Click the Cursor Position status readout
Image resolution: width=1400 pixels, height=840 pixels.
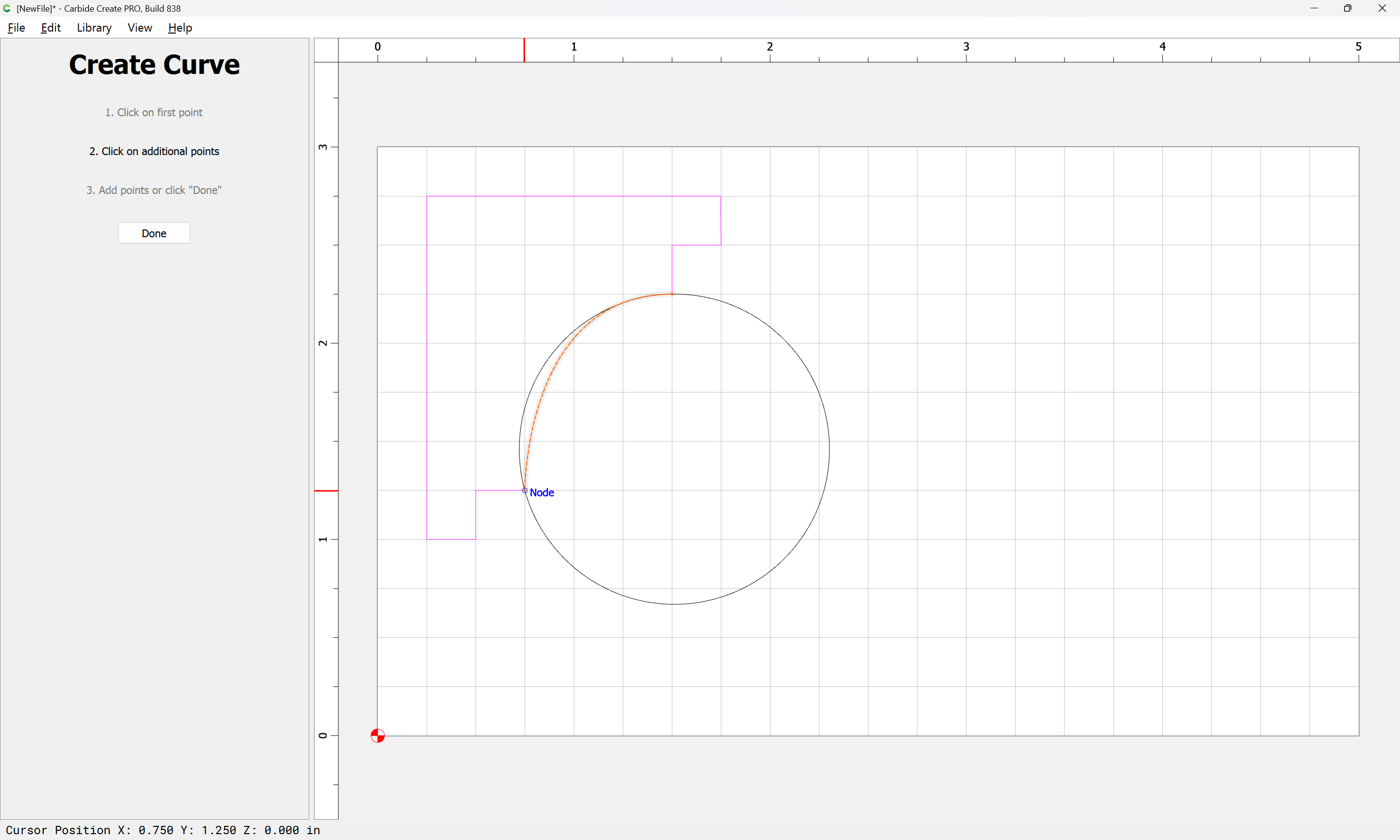click(163, 830)
